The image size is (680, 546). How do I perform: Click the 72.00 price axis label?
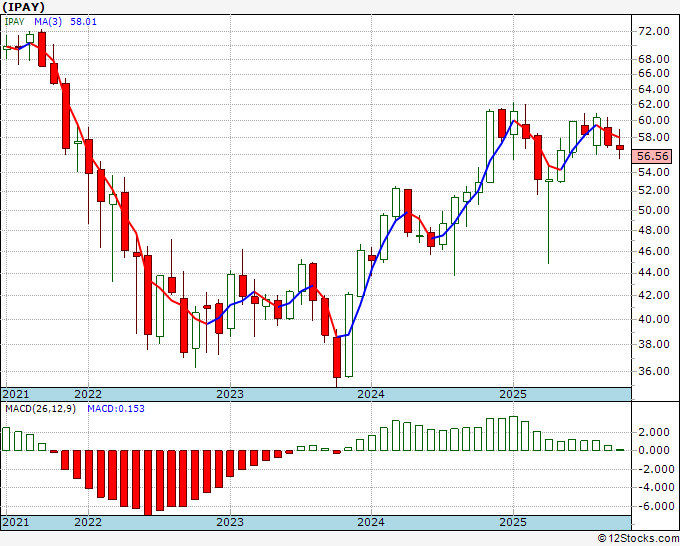point(654,31)
